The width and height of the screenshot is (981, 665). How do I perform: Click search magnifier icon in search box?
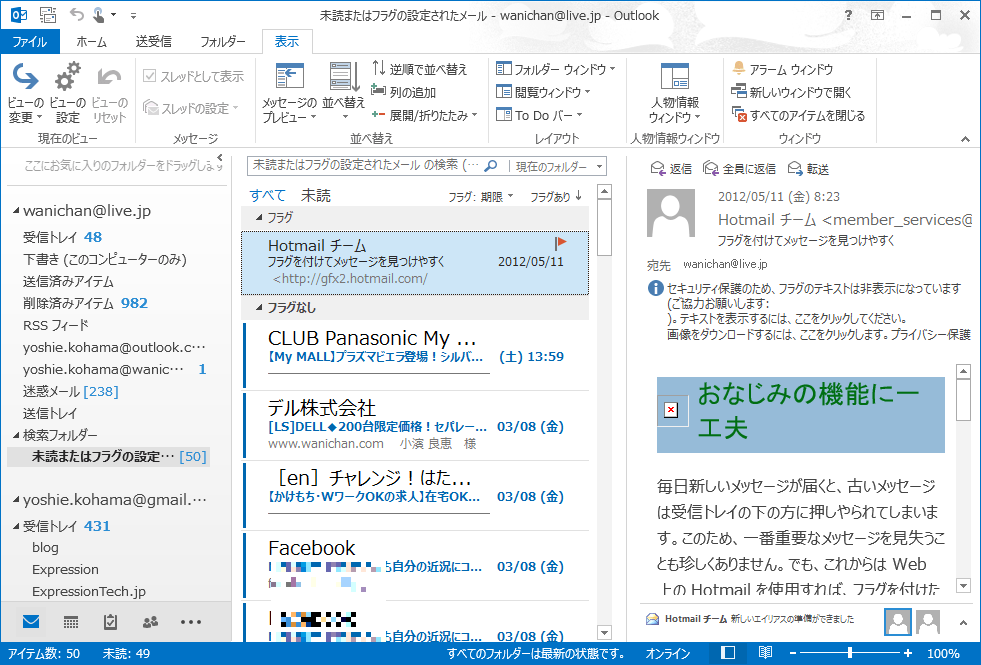click(x=491, y=166)
